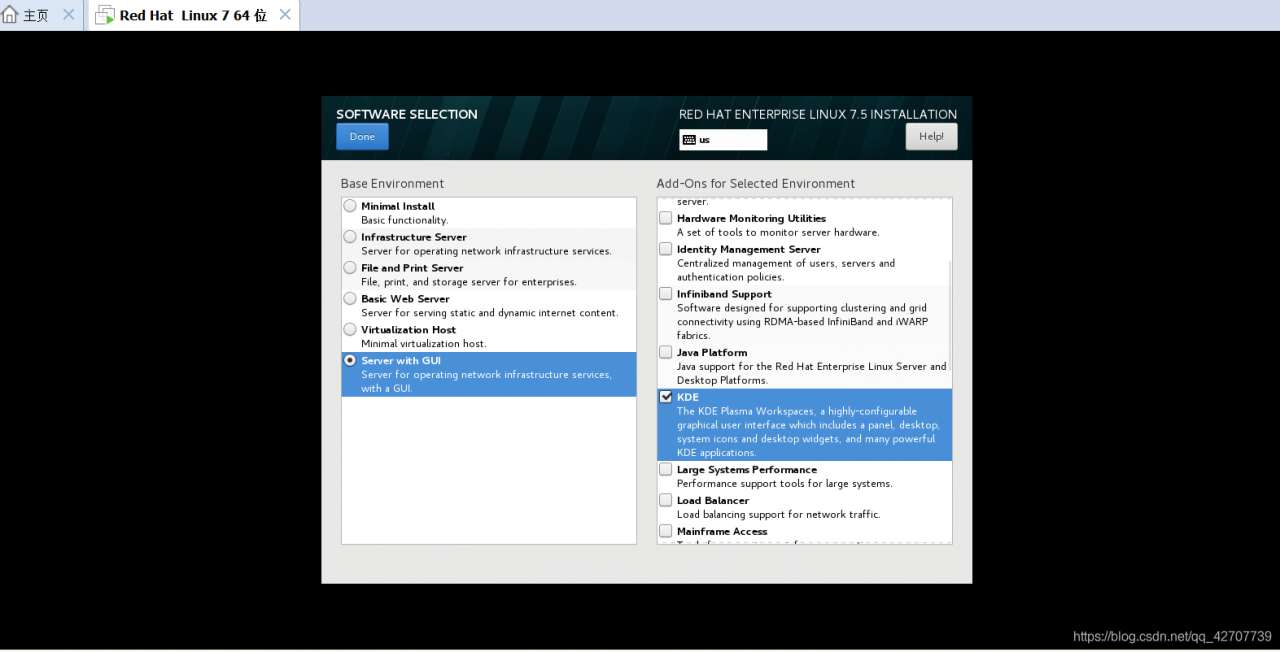Image resolution: width=1280 pixels, height=652 pixels.
Task: Enable the Hardware Monitoring Utilities checkbox
Action: point(666,218)
